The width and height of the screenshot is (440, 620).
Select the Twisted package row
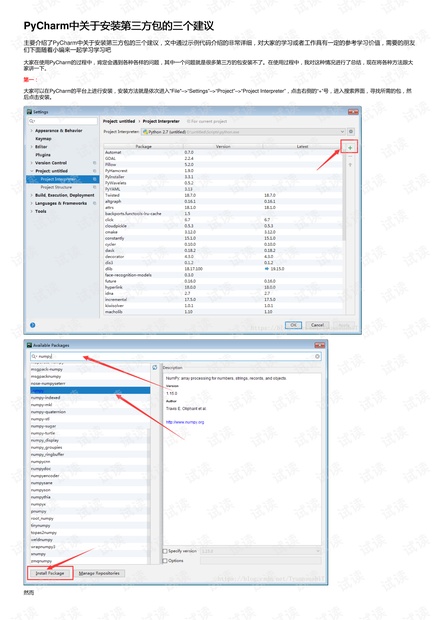click(223, 195)
